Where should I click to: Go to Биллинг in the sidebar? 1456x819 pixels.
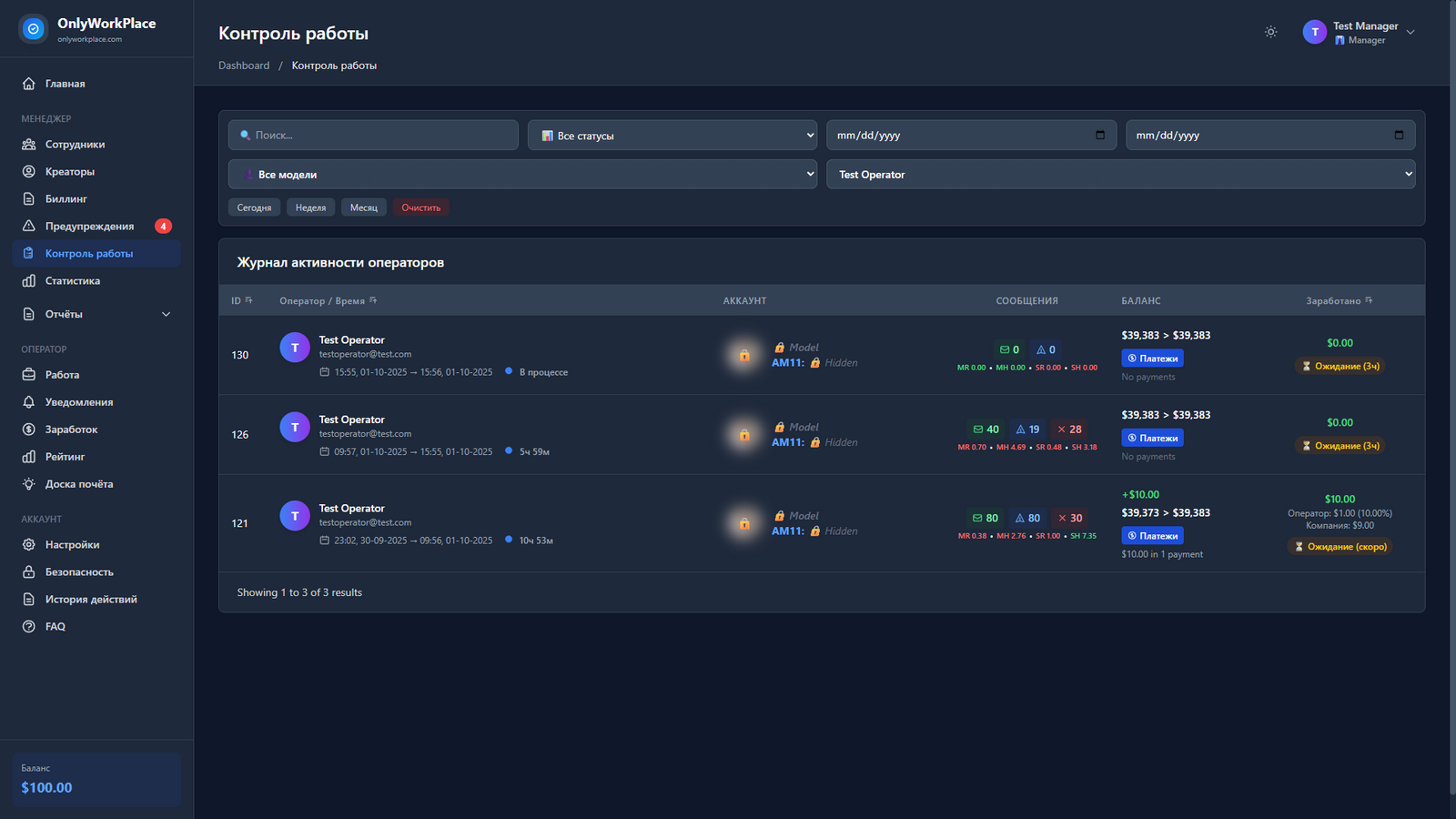coord(66,199)
